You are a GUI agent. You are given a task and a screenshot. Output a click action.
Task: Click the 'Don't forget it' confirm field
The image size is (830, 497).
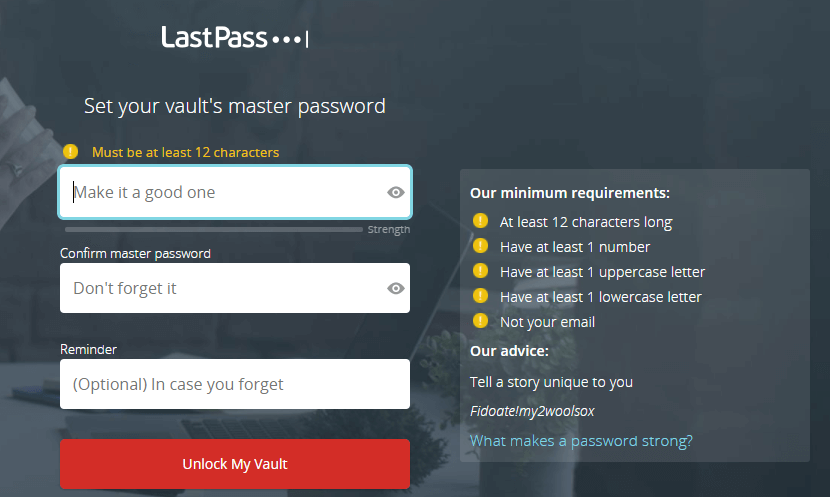(220, 288)
